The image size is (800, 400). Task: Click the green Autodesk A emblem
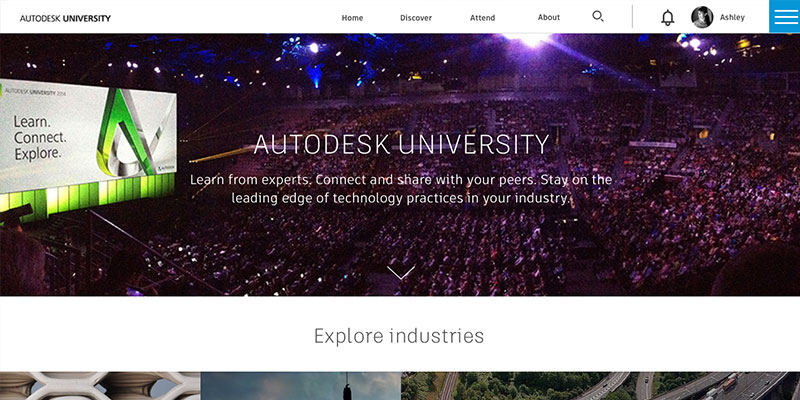(129, 132)
